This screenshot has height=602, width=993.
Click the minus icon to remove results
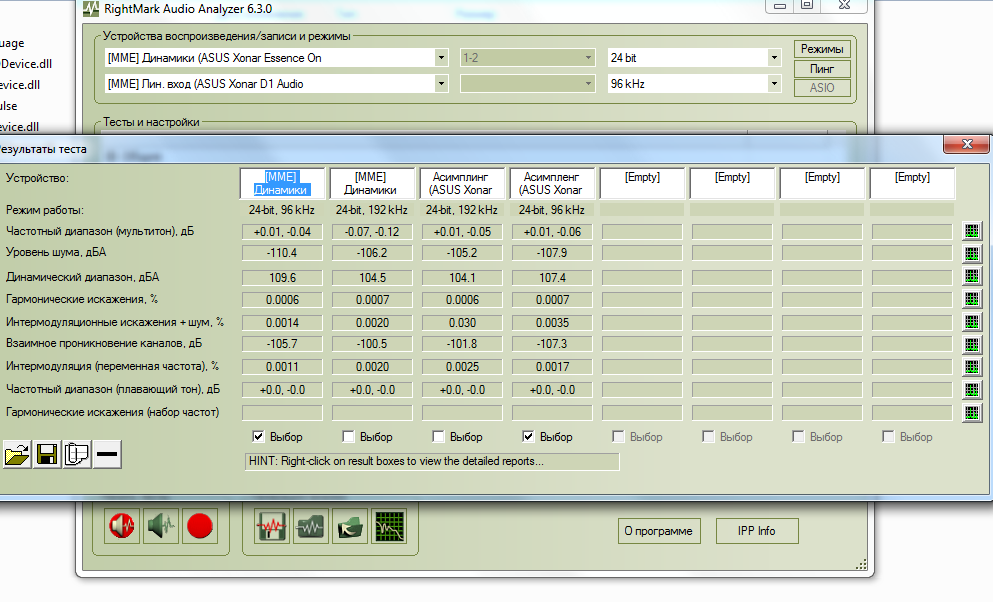pos(107,455)
